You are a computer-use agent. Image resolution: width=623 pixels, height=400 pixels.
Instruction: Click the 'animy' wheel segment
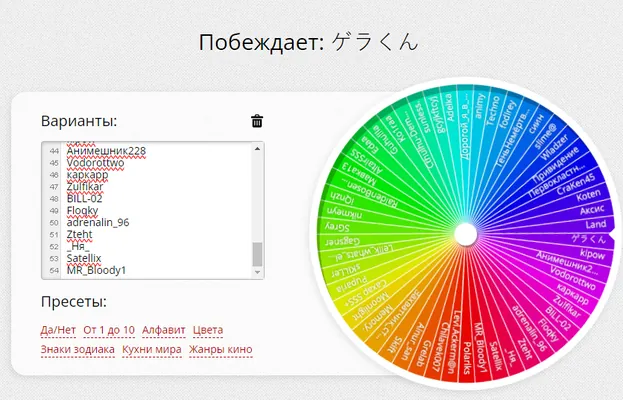479,106
